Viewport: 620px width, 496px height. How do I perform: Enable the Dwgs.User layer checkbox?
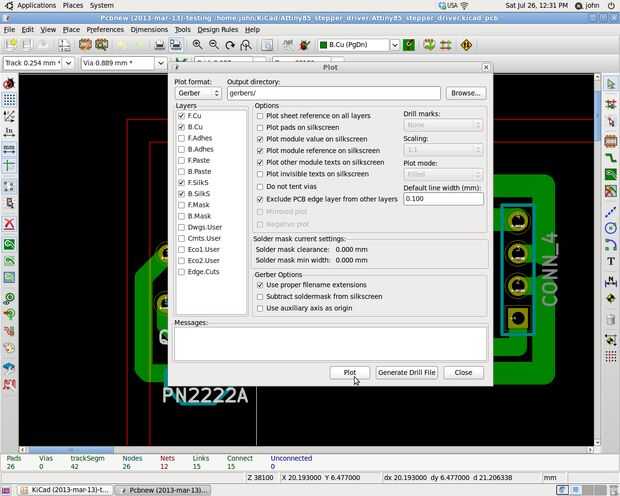181,227
